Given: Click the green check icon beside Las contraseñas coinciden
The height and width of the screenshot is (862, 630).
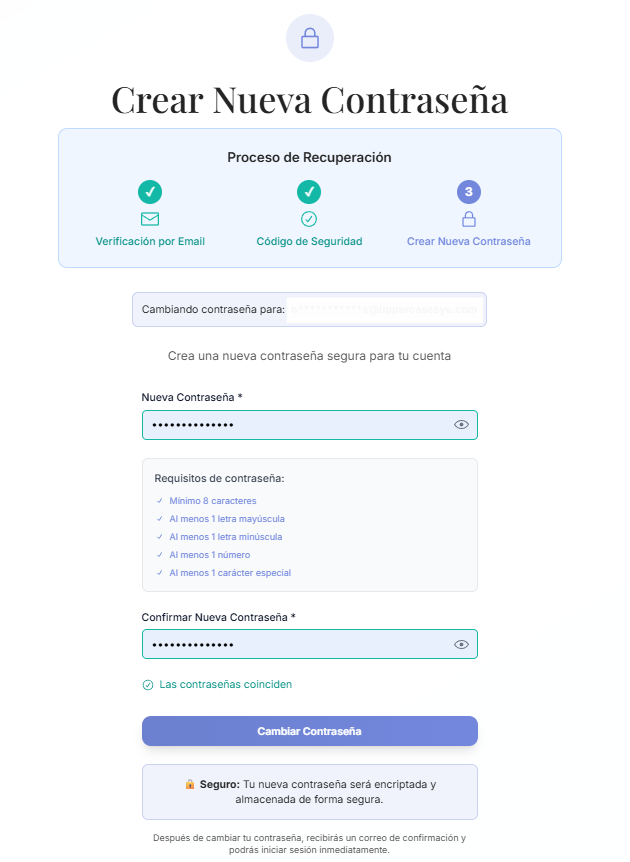Looking at the screenshot, I should [148, 685].
